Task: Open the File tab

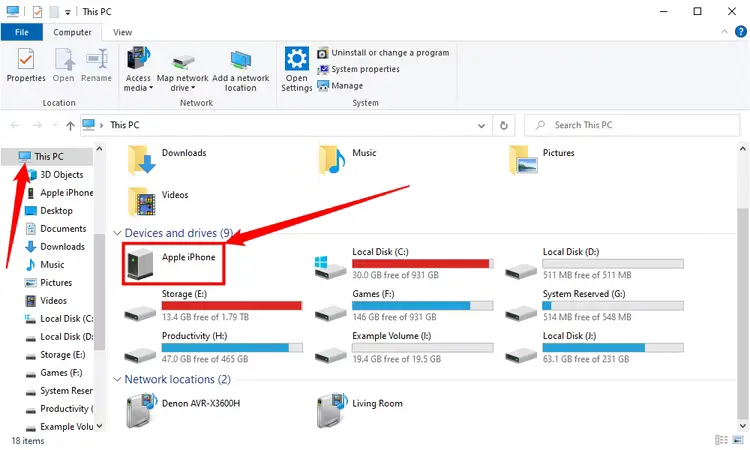Action: tap(22, 32)
